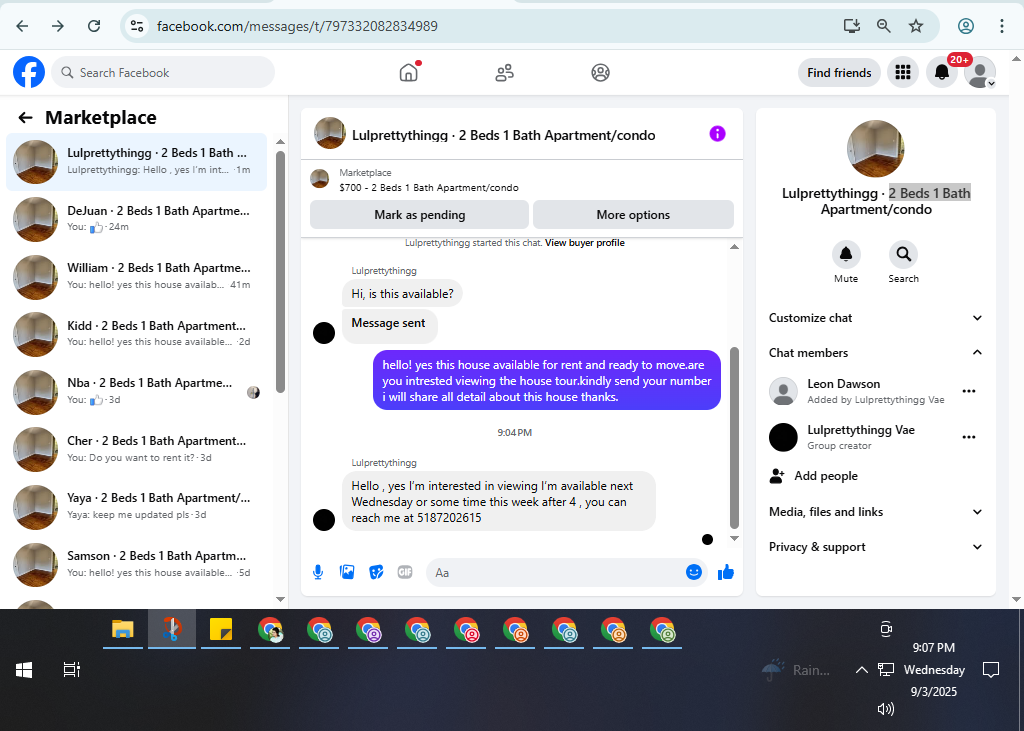Show hidden system tray icons
Viewport: 1024px width, 731px height.
pos(861,670)
